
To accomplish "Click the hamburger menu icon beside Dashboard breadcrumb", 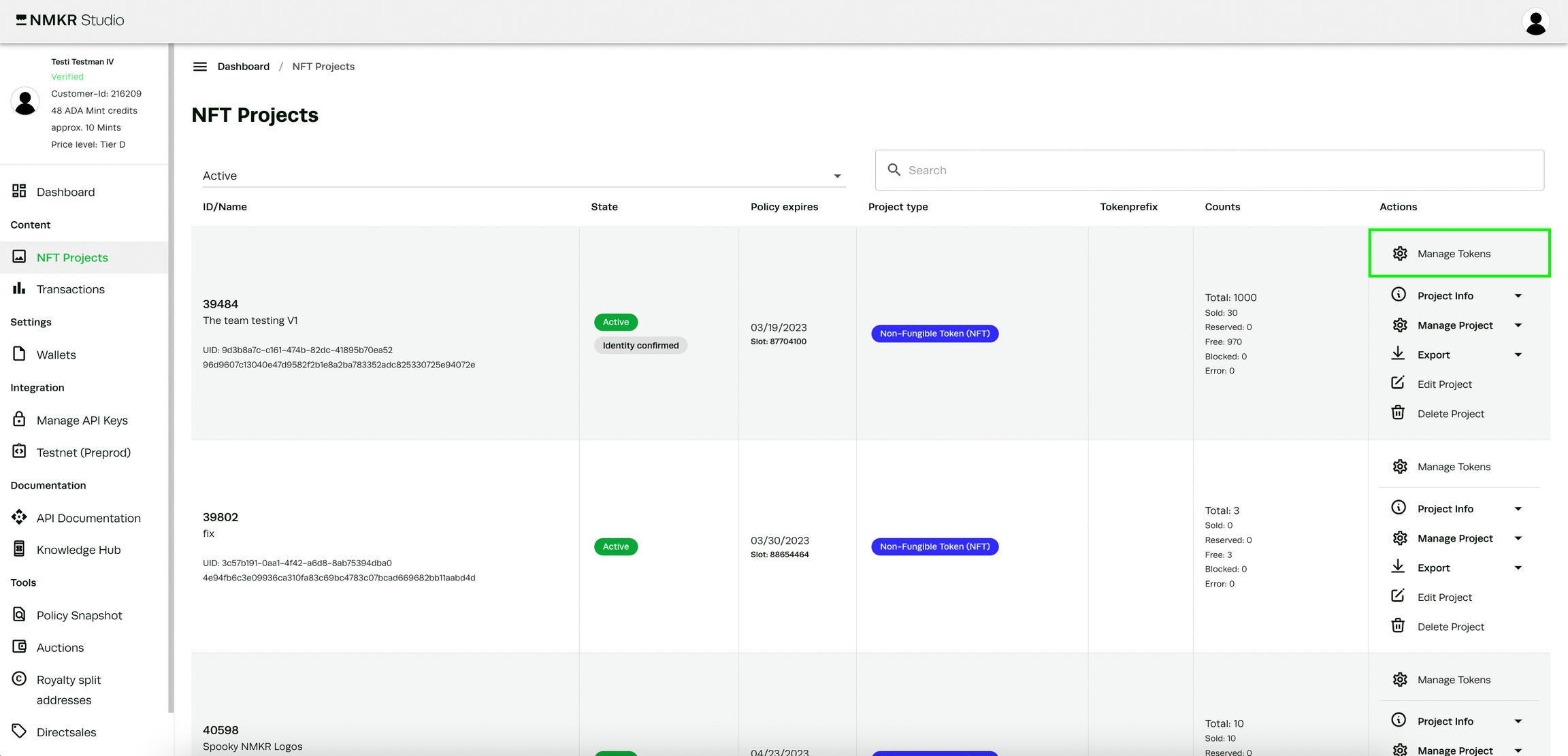I will (x=199, y=67).
